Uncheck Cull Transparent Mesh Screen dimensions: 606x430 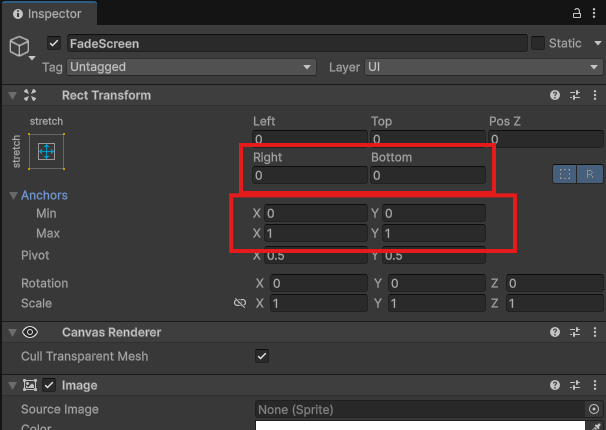coord(262,356)
